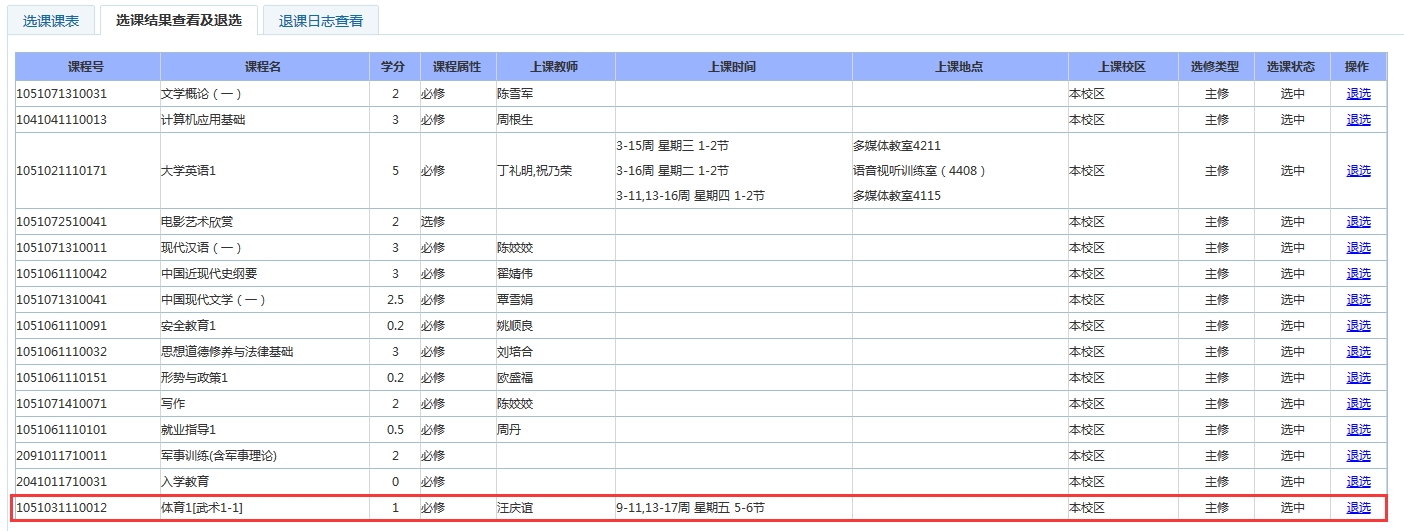The width and height of the screenshot is (1404, 531).
Task: Open the 退课日志查看 tab
Action: pos(321,20)
